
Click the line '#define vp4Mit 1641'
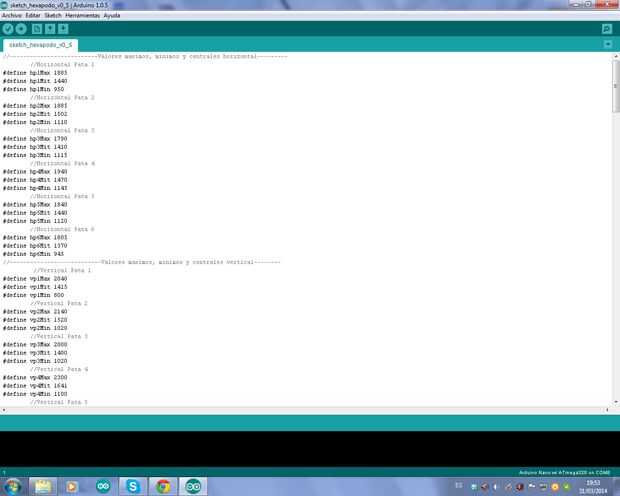point(35,386)
